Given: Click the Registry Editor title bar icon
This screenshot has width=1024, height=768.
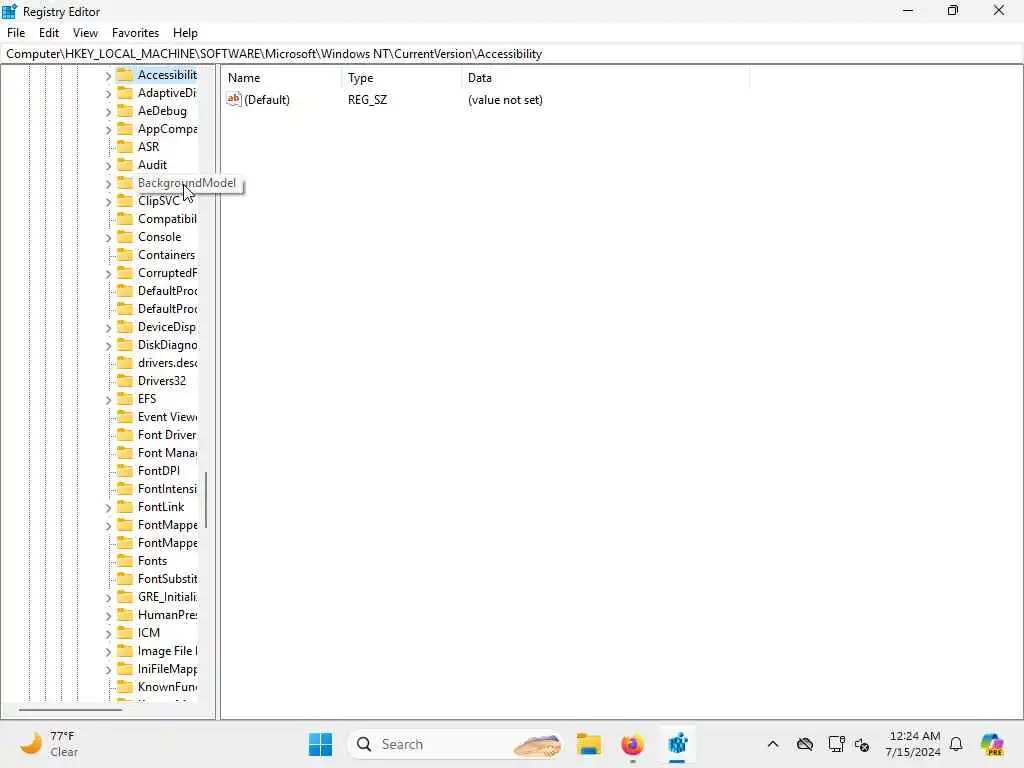Looking at the screenshot, I should 10,11.
